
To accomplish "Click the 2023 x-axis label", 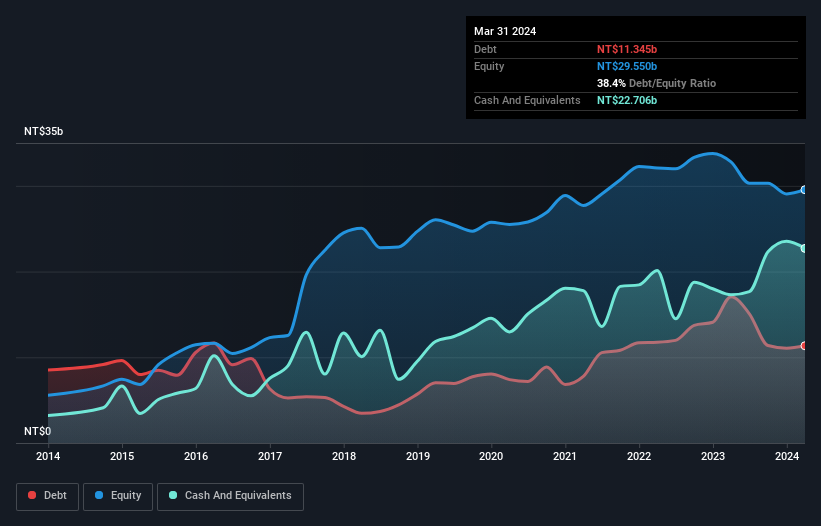I will pos(713,456).
